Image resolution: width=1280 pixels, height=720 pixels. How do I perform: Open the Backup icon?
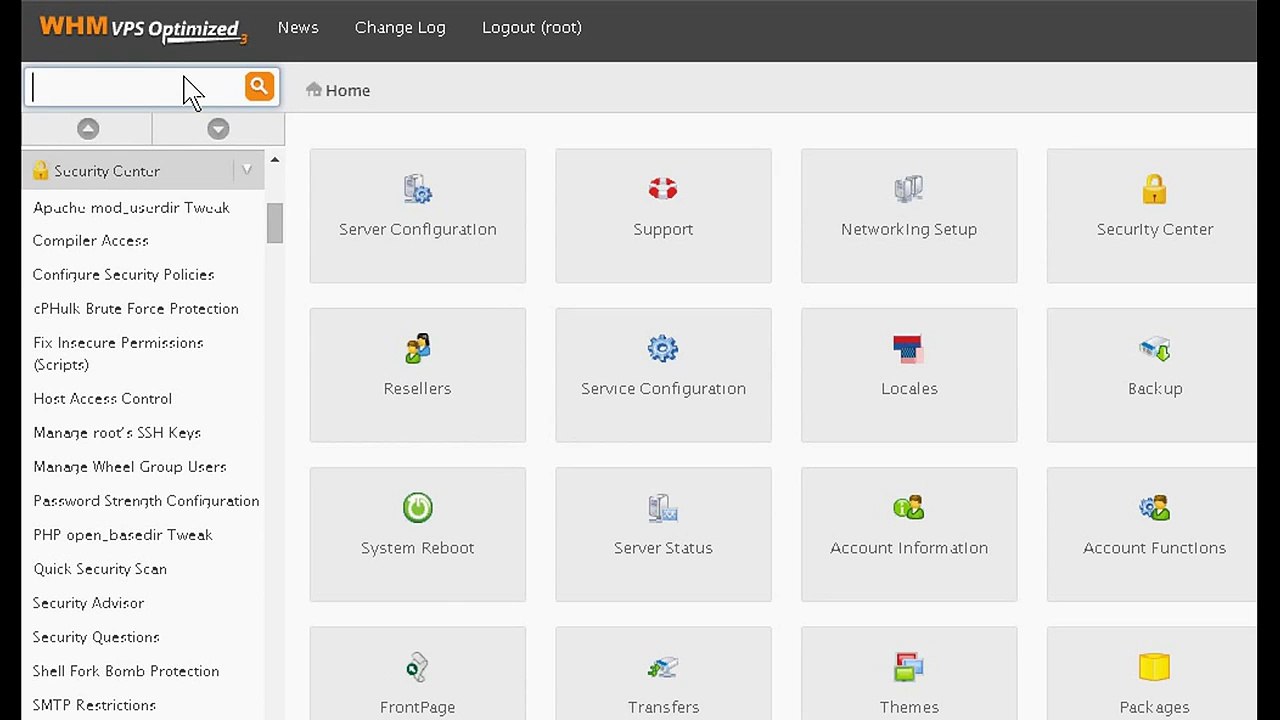(x=1154, y=348)
